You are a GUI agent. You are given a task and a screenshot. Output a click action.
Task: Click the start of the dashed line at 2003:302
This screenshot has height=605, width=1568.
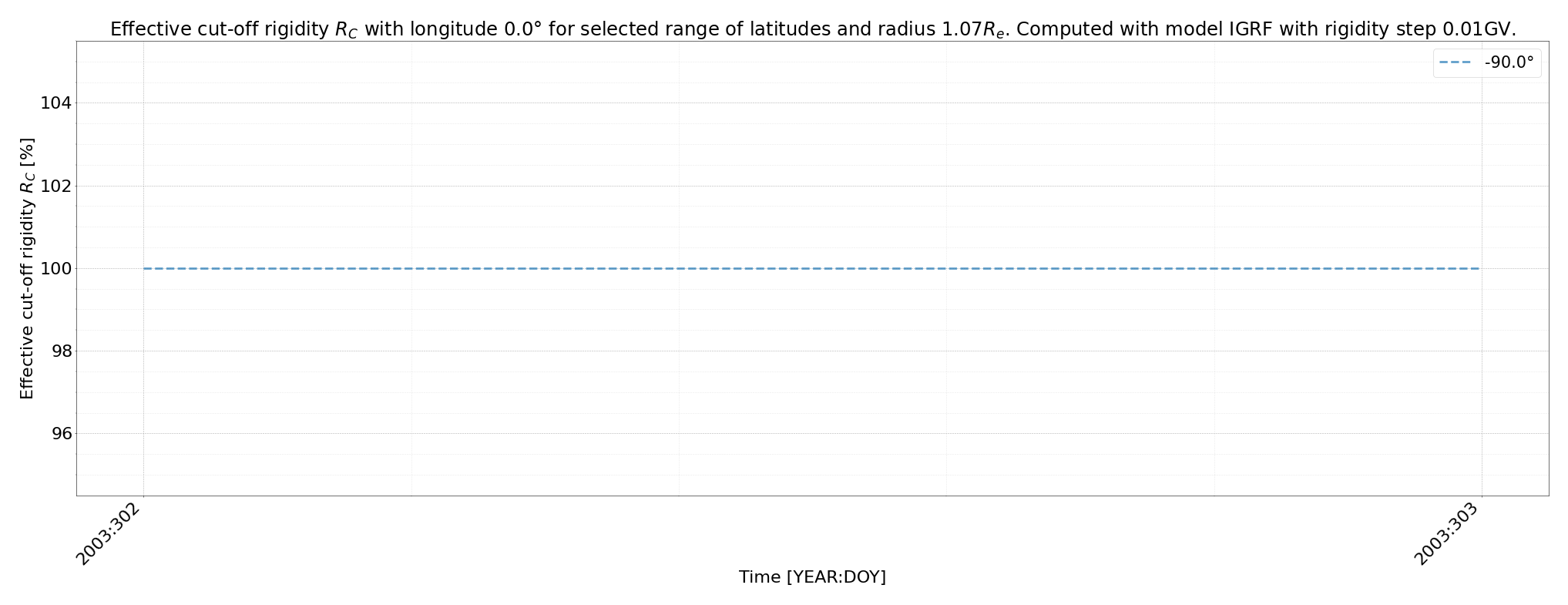pyautogui.click(x=144, y=268)
